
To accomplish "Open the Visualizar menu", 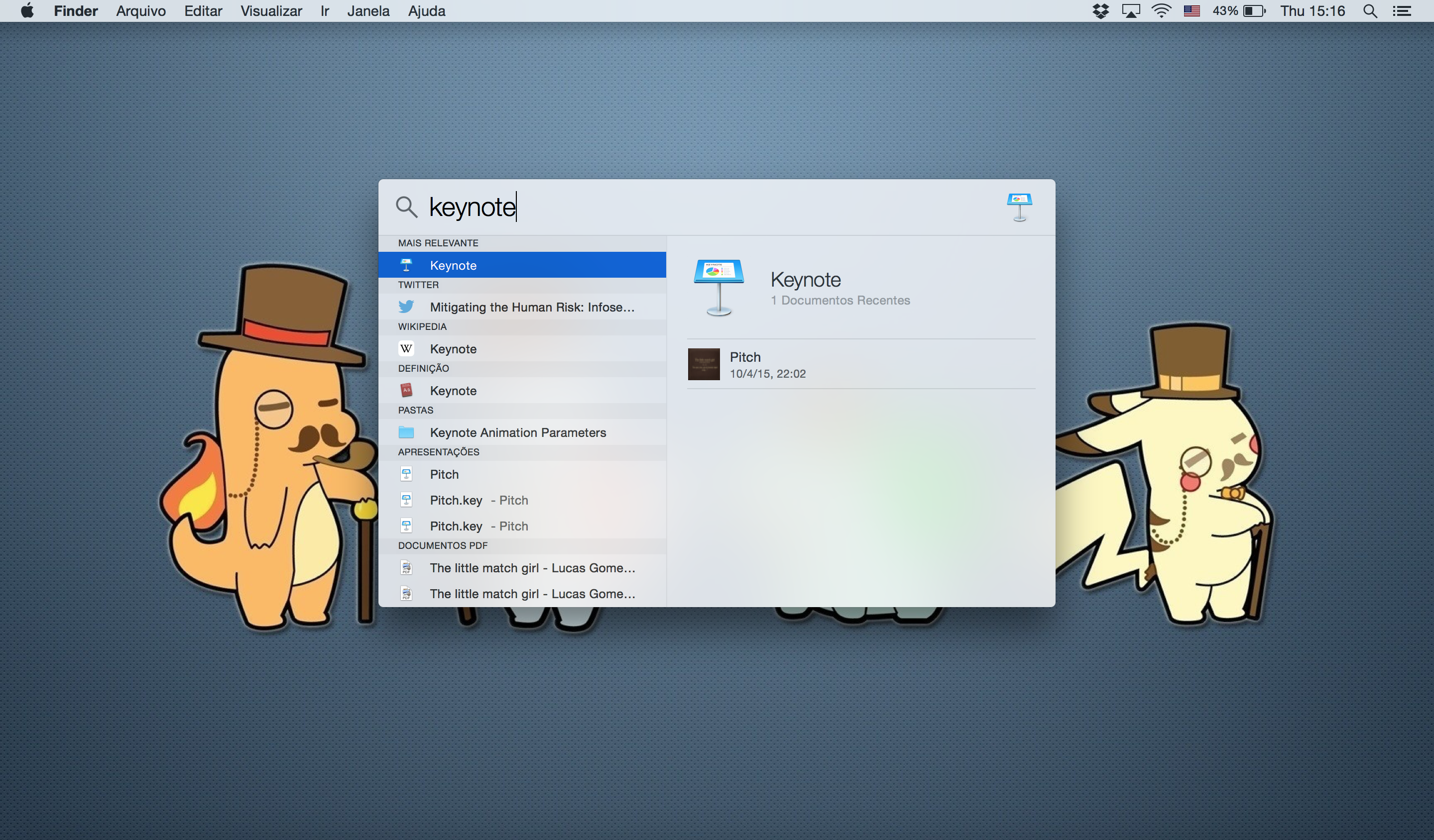I will [271, 11].
